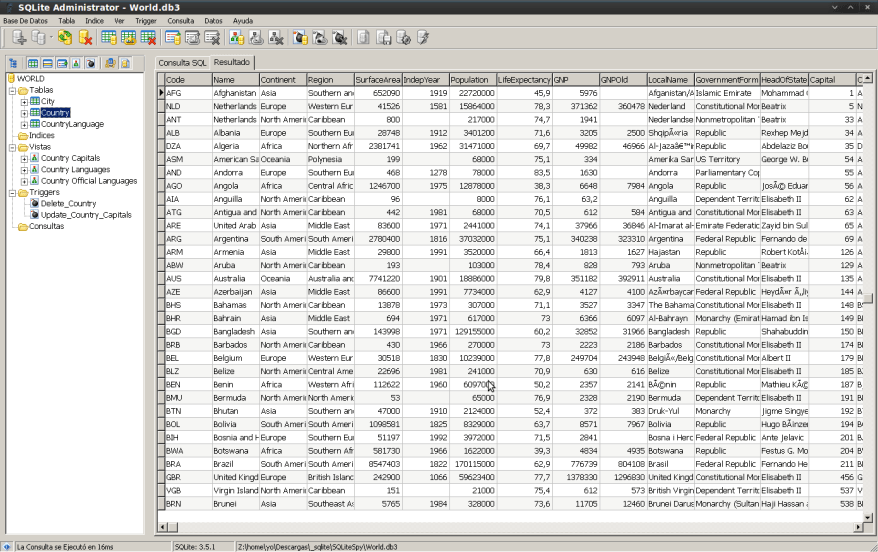Viewport: 878px width, 552px height.
Task: Select the Delete_Country trigger in the tree
Action: [68, 204]
